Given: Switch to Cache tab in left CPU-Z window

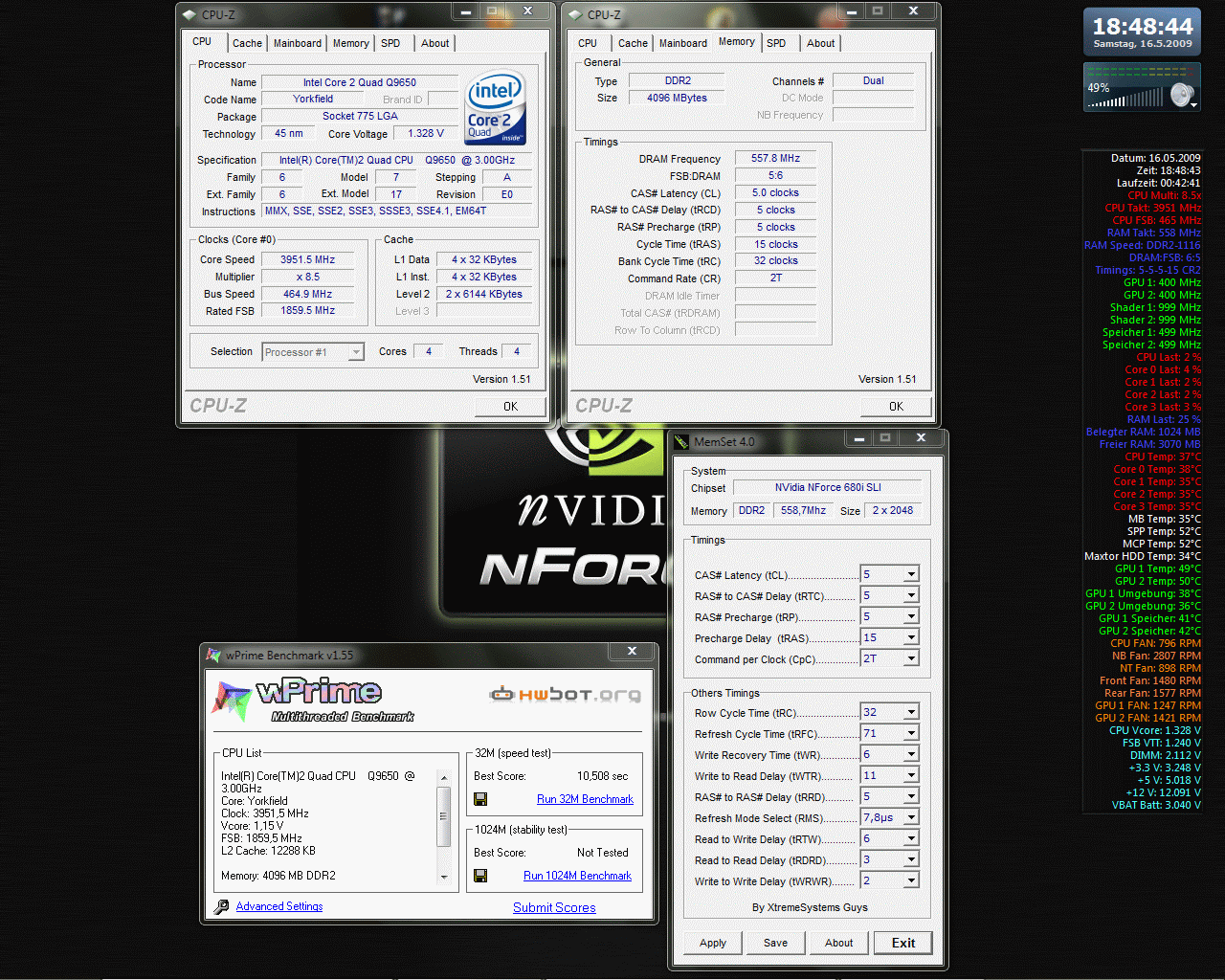Looking at the screenshot, I should pyautogui.click(x=247, y=43).
